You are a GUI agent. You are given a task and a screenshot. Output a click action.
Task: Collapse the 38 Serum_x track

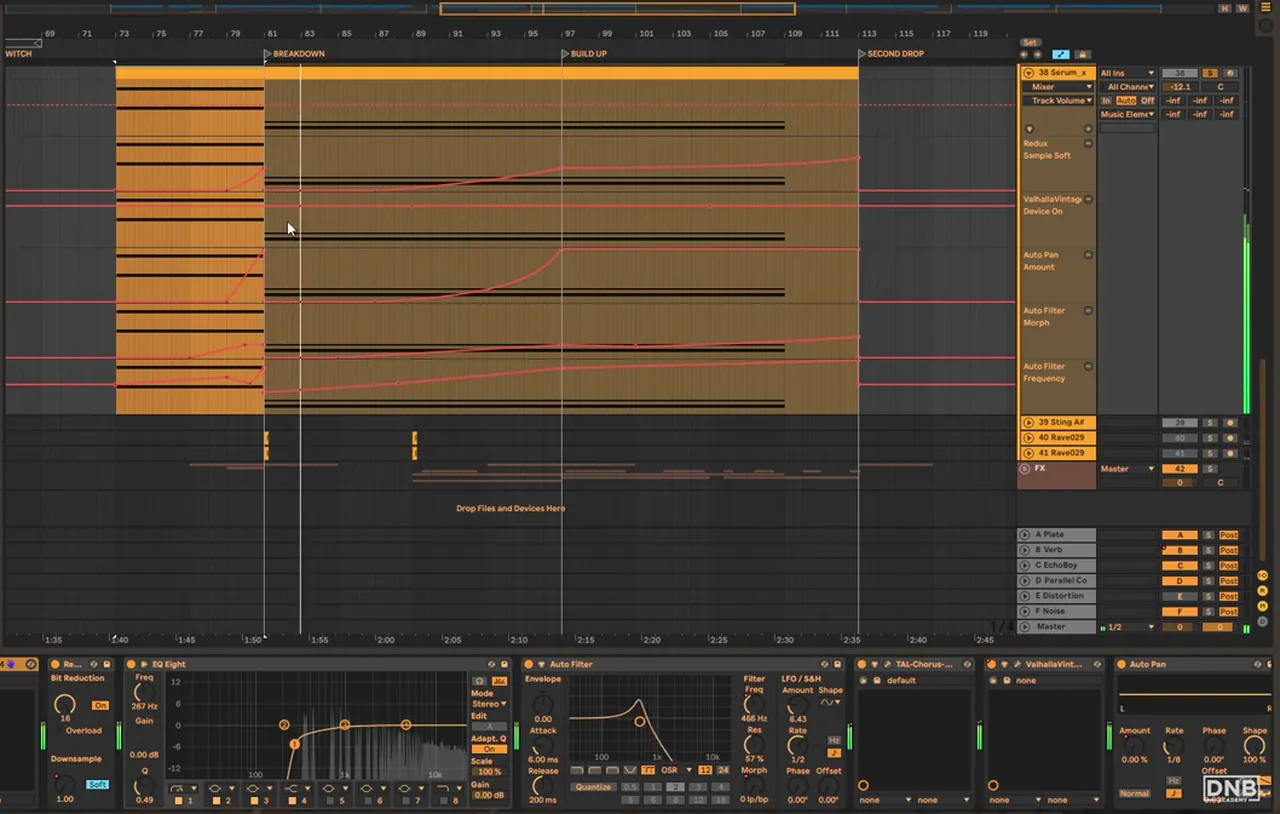click(1028, 73)
